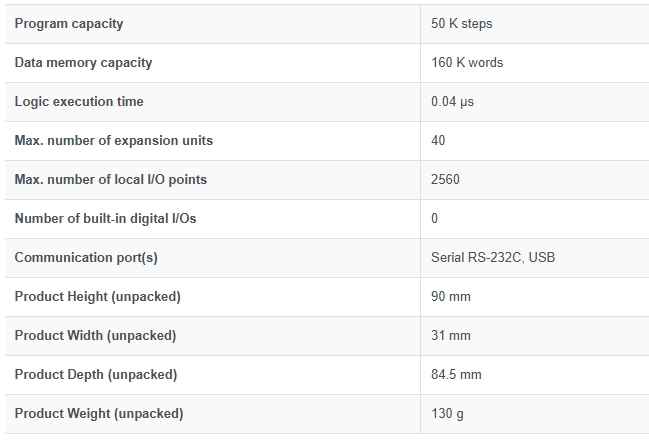This screenshot has width=649, height=443.
Task: Click the Communication port(s) label
Action: click(86, 258)
